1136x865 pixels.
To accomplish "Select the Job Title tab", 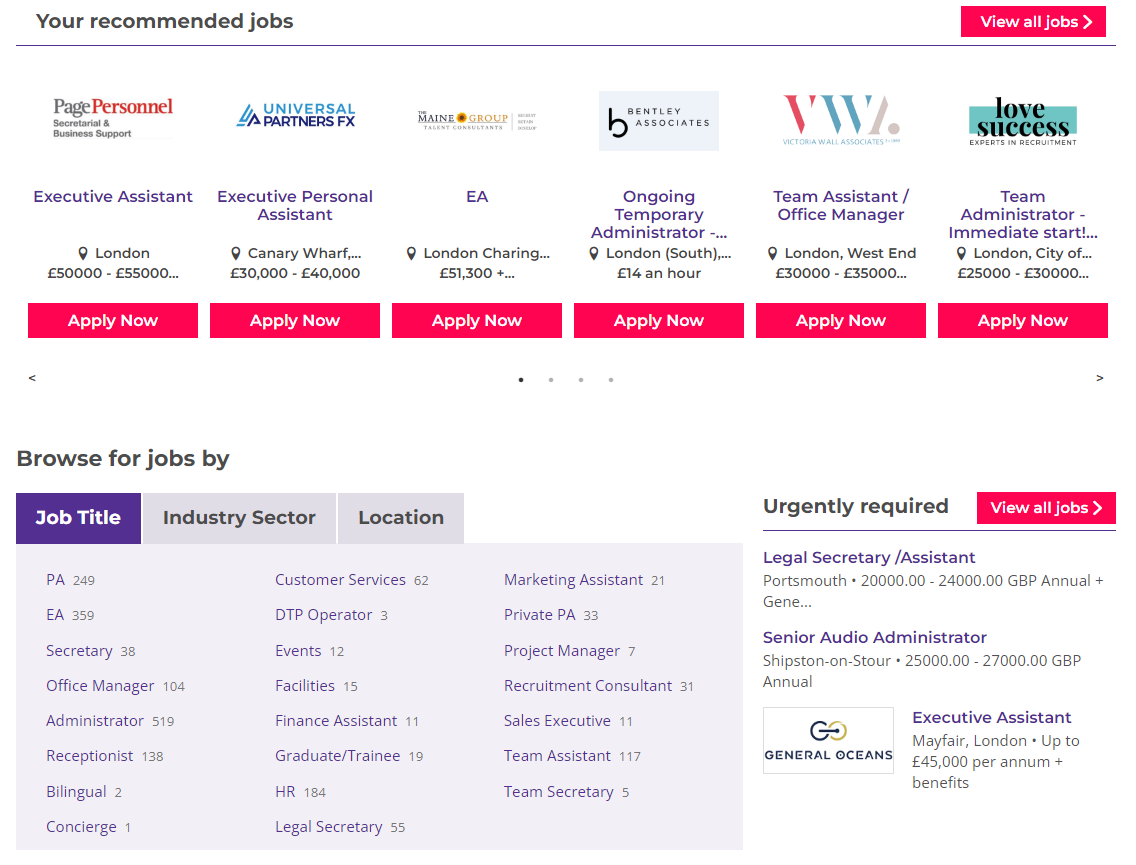I will click(x=78, y=518).
